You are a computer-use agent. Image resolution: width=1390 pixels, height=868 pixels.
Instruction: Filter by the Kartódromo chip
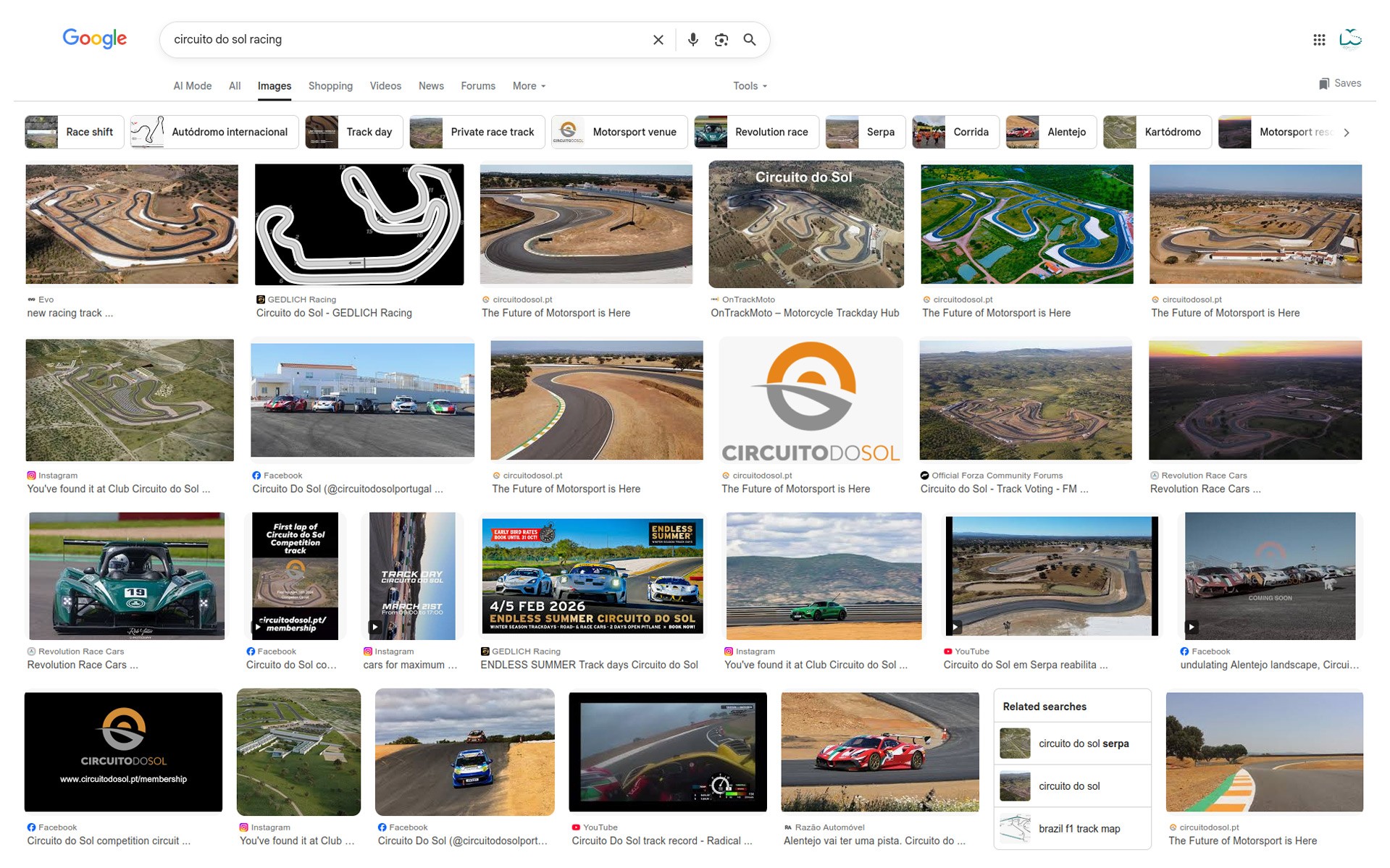1157,132
